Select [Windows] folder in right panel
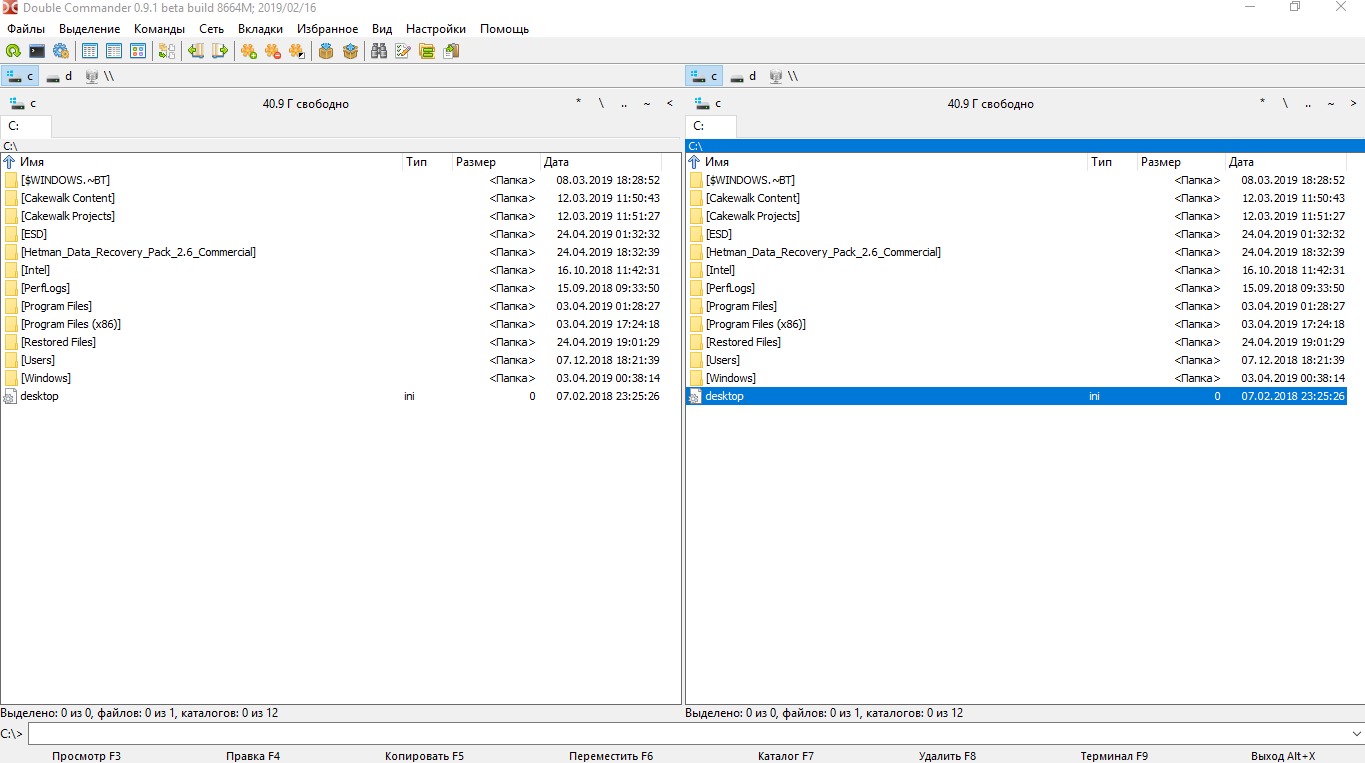 point(1016,378)
